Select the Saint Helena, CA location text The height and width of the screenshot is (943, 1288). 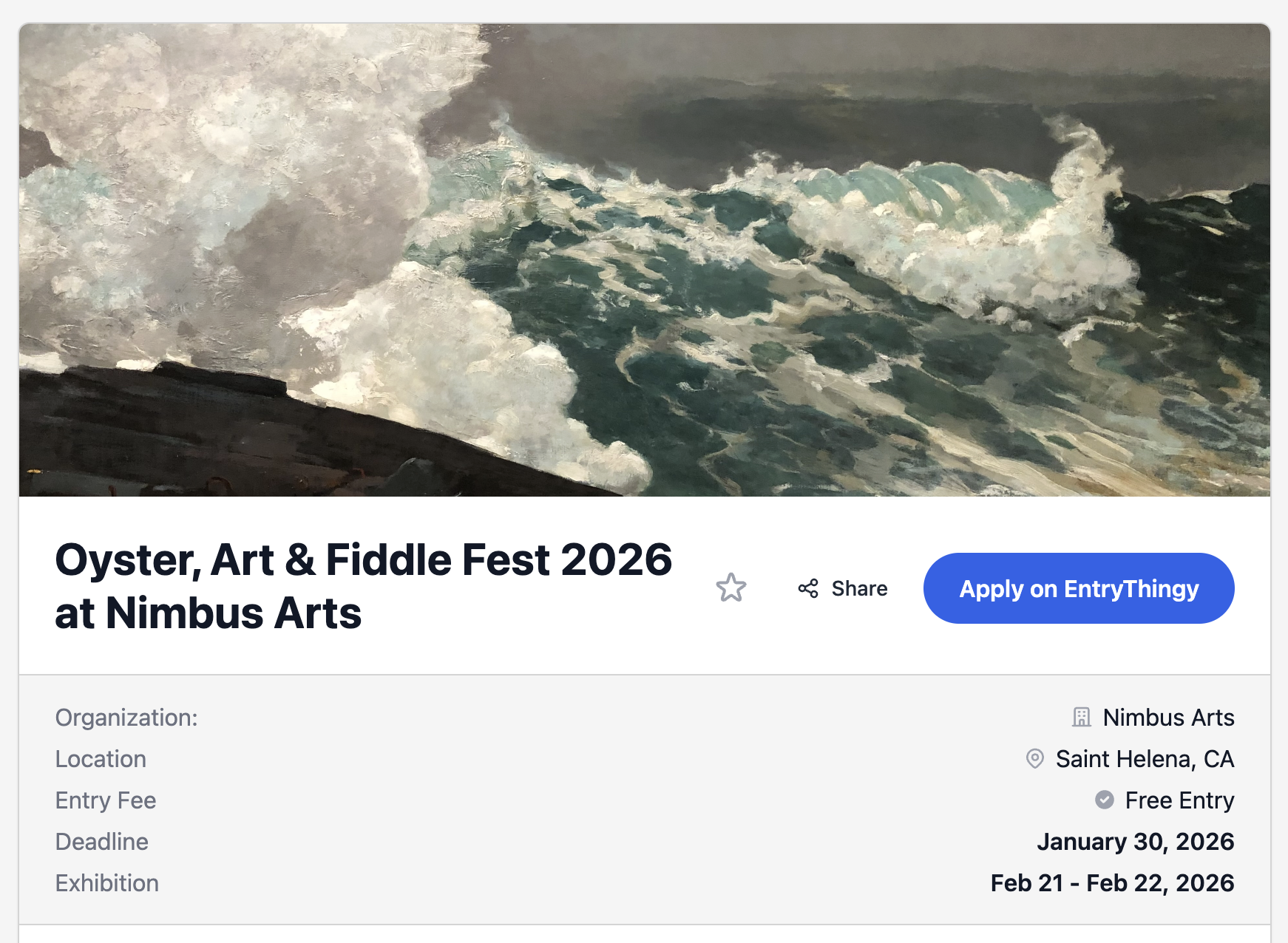pyautogui.click(x=1145, y=759)
